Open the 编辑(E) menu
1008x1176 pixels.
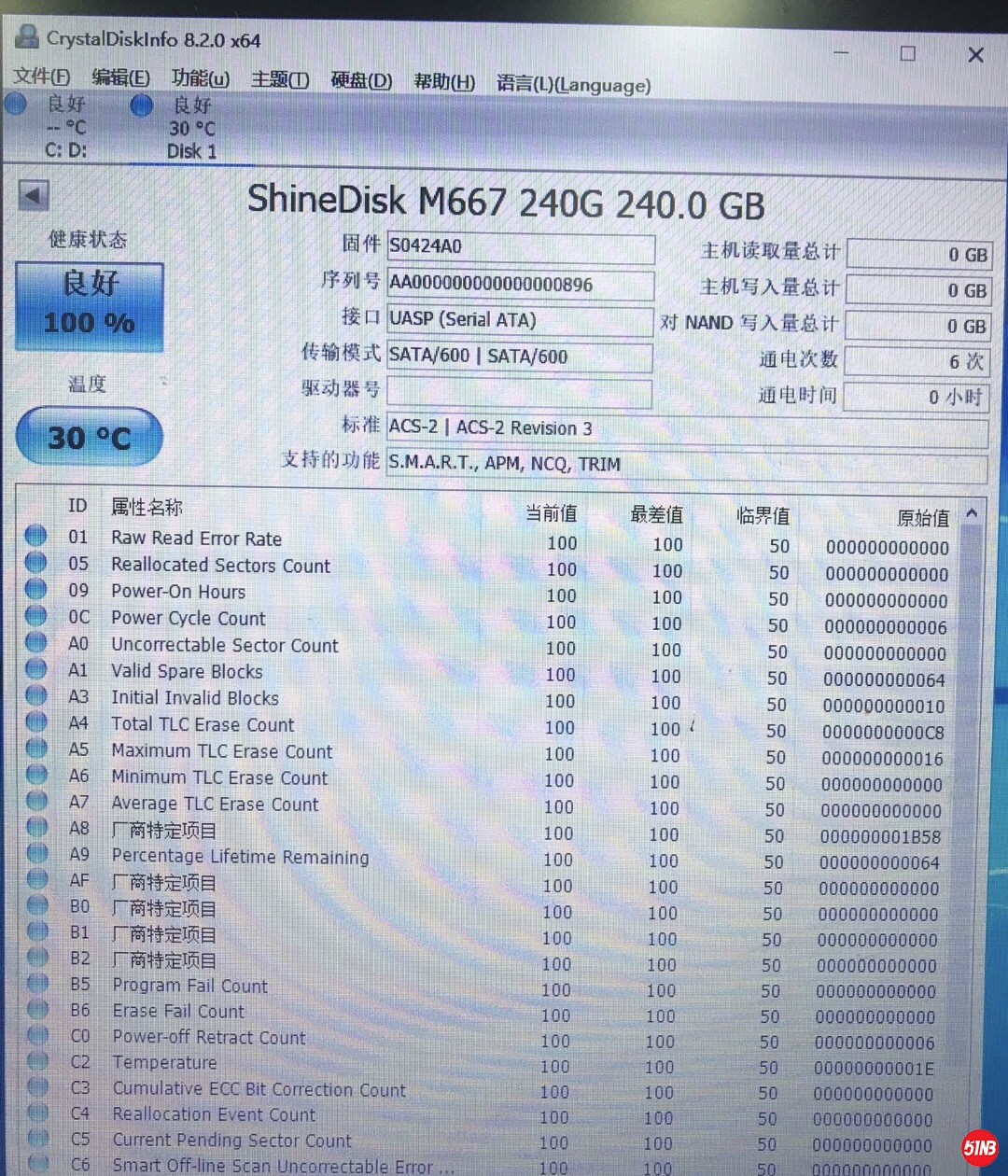click(120, 77)
